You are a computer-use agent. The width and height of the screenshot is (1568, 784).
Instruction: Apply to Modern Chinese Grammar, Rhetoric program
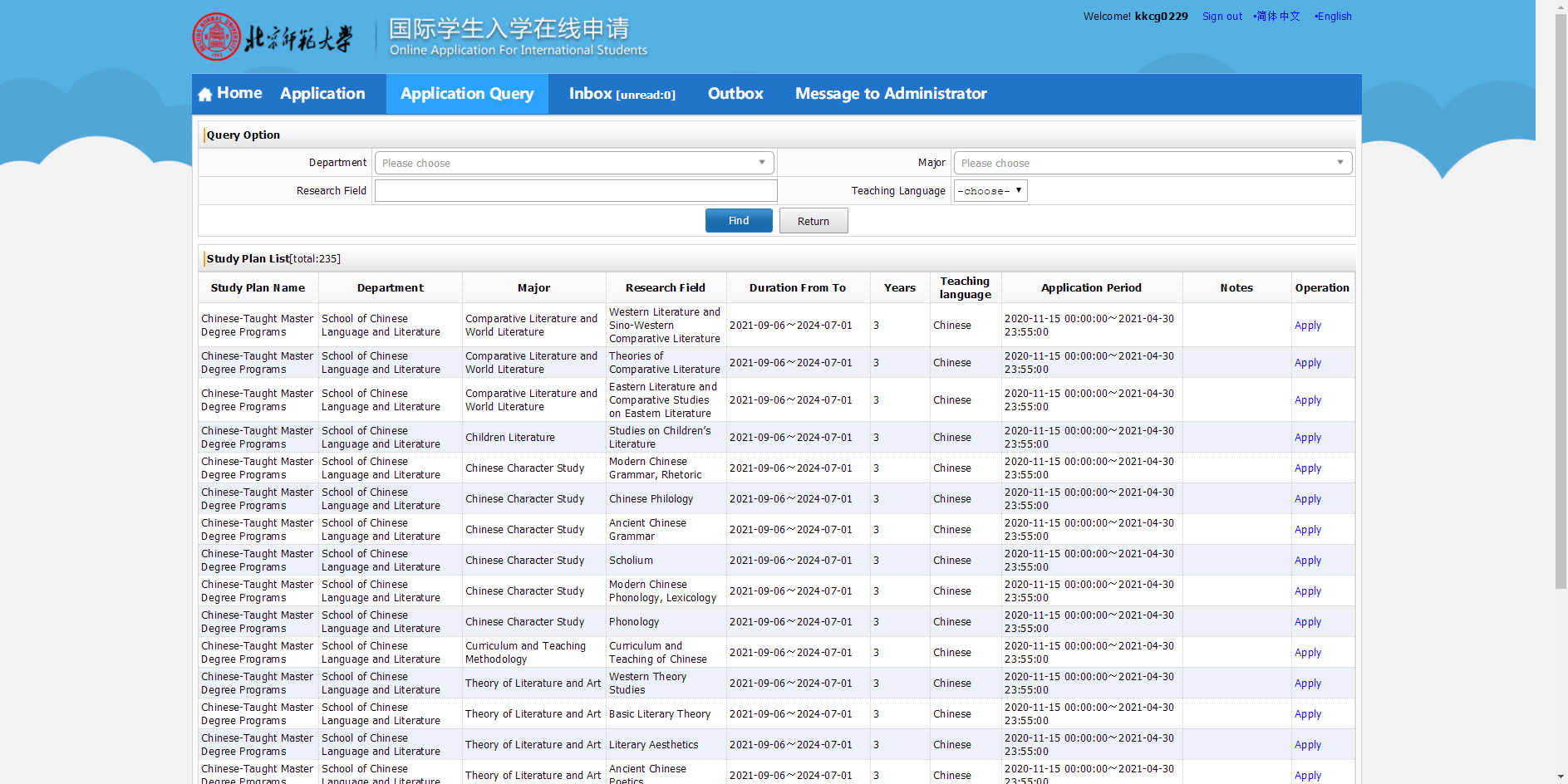(x=1307, y=468)
